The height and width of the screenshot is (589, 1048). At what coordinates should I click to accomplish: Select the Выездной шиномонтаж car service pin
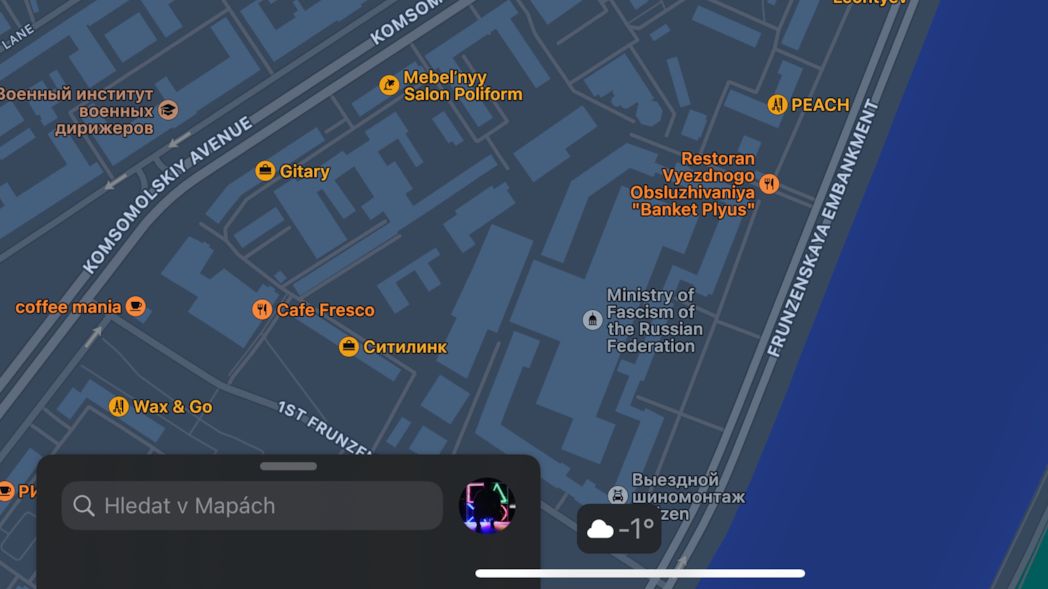click(618, 496)
